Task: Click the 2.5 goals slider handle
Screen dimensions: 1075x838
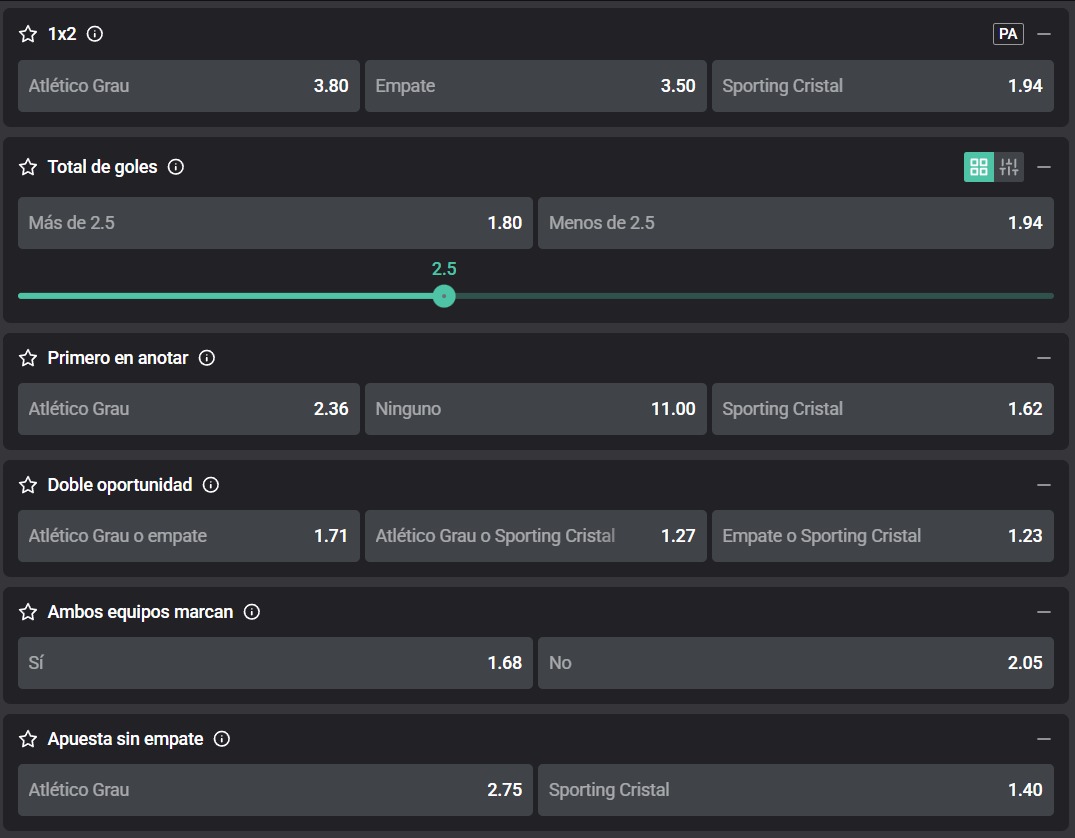Action: coord(444,296)
